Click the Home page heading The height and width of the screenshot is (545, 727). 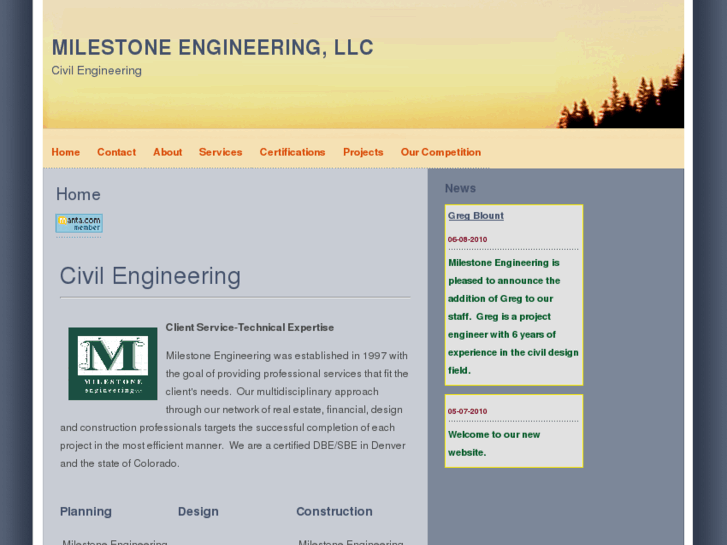coord(78,194)
